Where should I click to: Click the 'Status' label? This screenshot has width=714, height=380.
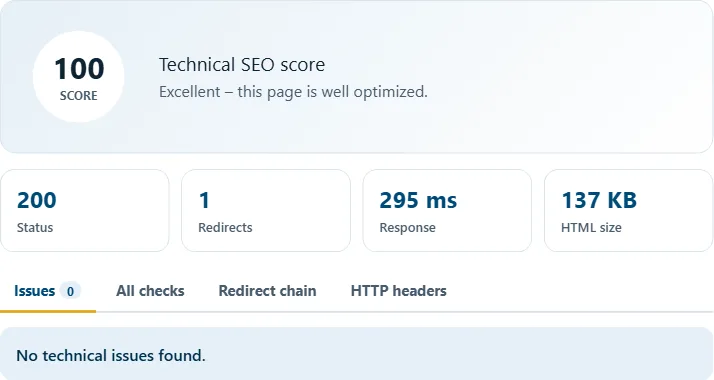coord(35,228)
